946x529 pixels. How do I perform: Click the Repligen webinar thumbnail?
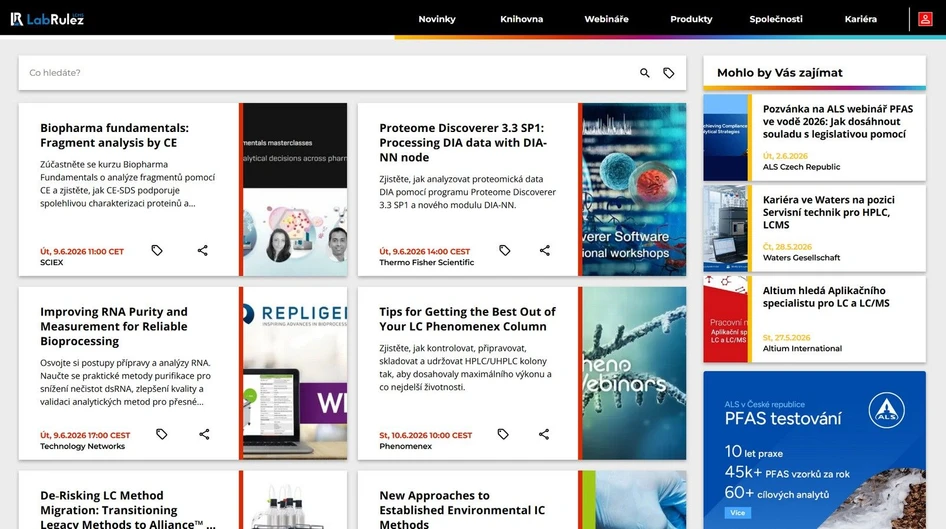click(x=295, y=373)
